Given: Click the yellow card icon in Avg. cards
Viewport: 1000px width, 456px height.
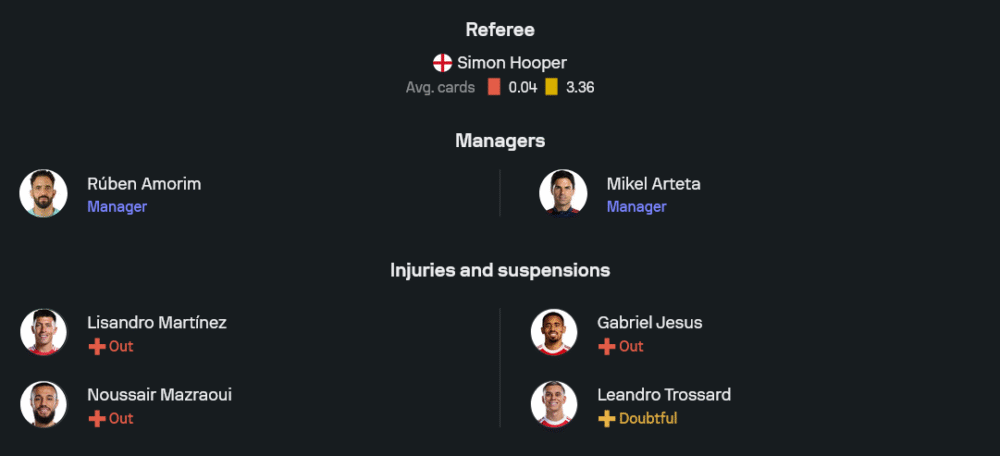Looking at the screenshot, I should tap(551, 87).
